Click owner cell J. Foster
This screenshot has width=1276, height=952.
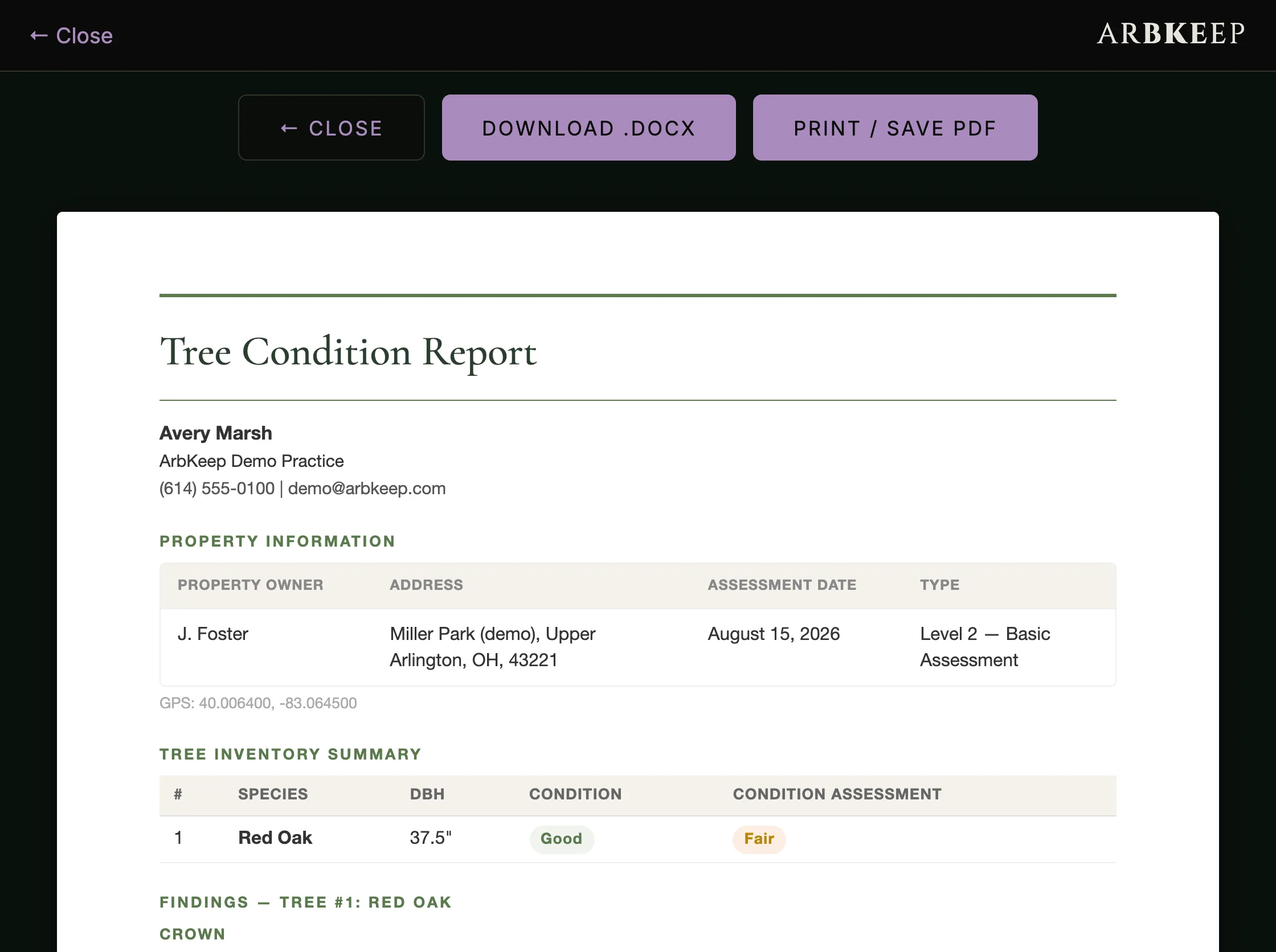coord(213,634)
